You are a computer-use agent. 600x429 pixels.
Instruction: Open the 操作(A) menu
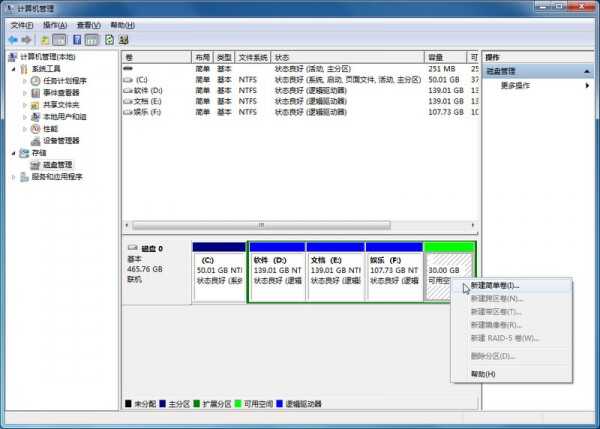pos(55,24)
